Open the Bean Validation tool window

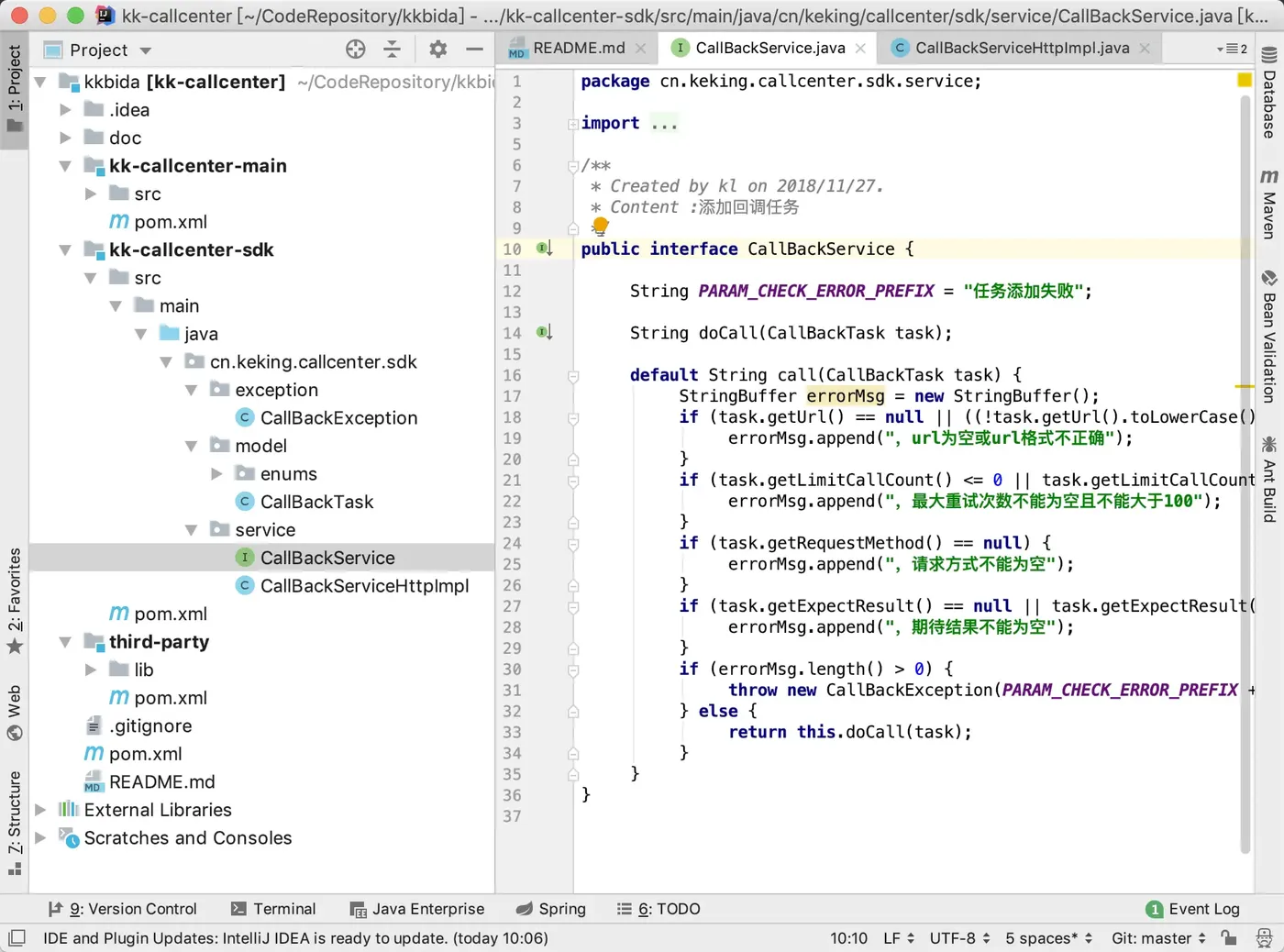(x=1269, y=337)
